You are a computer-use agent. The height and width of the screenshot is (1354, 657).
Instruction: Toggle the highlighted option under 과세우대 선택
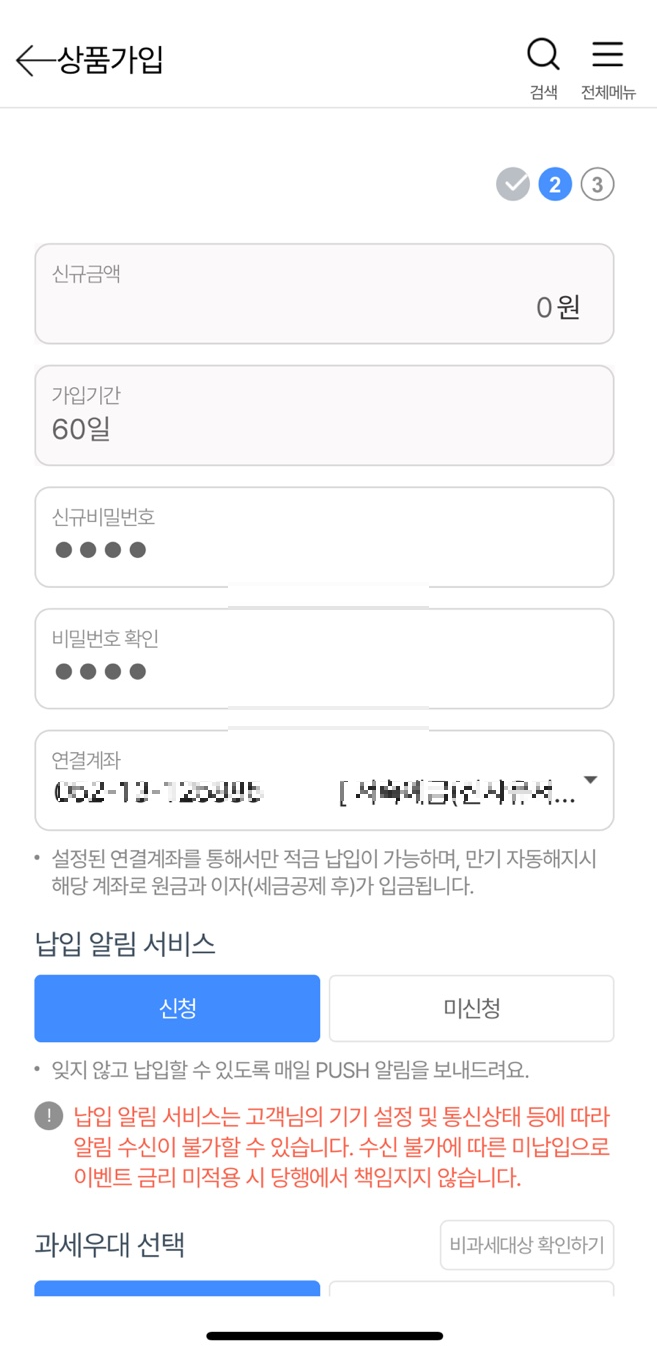click(x=177, y=1295)
